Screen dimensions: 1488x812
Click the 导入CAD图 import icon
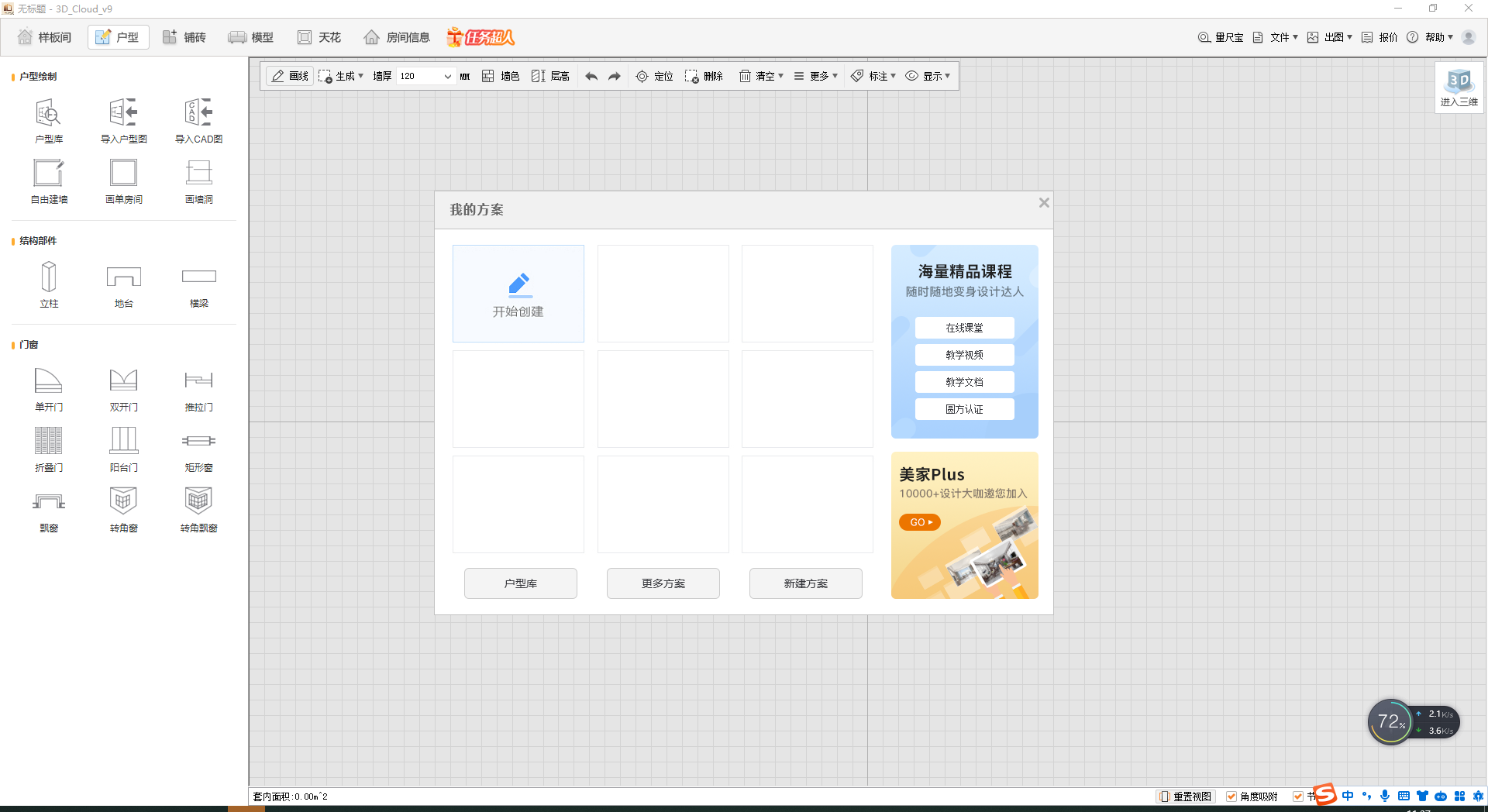tap(199, 121)
